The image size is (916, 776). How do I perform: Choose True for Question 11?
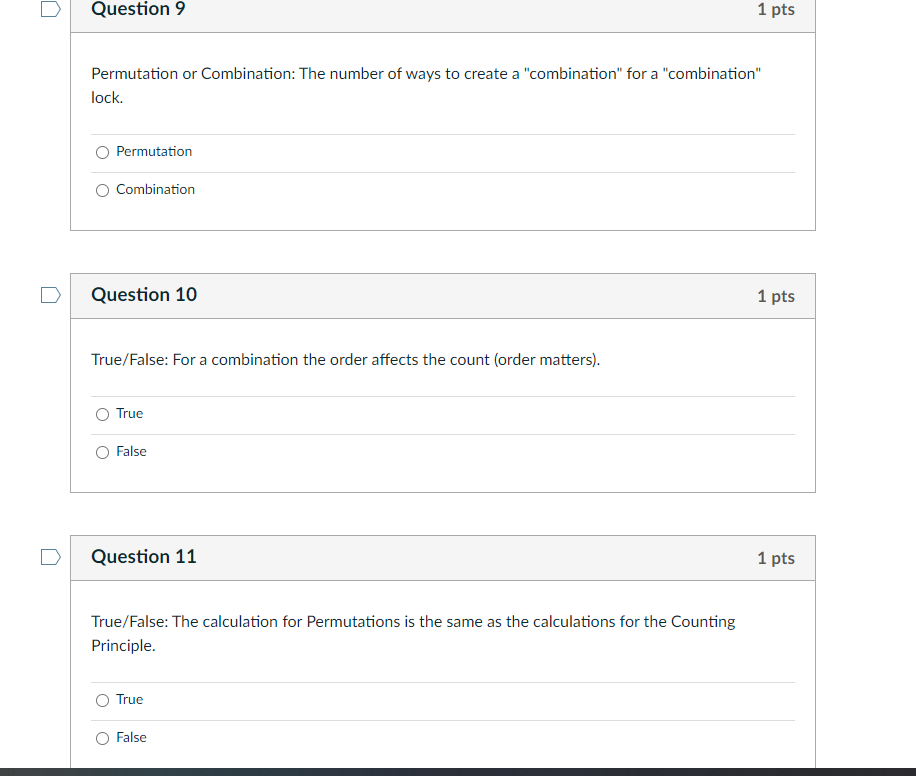[x=102, y=700]
